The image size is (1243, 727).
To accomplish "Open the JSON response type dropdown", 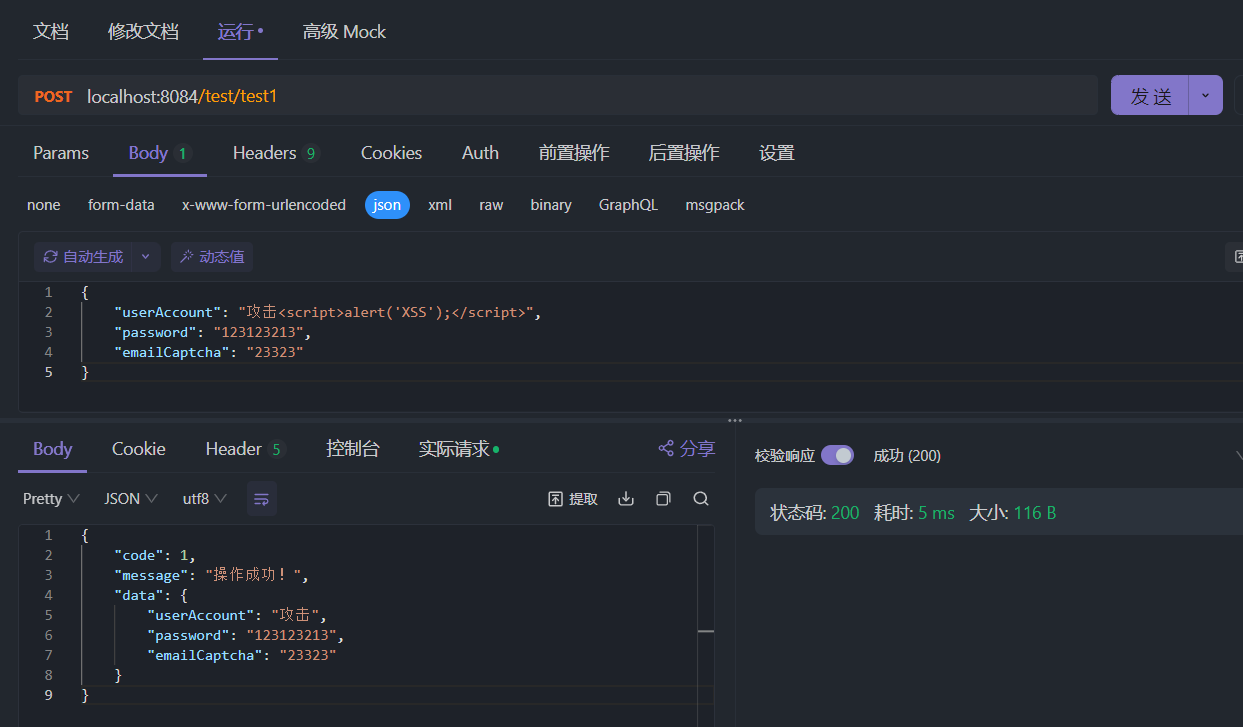I will (131, 498).
